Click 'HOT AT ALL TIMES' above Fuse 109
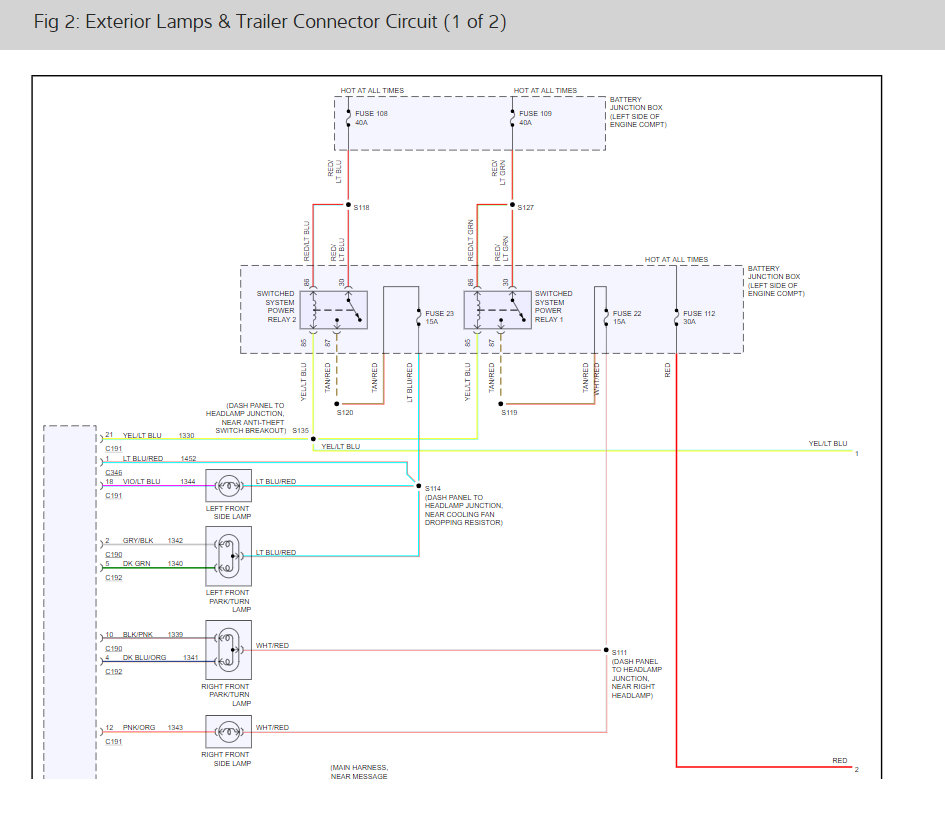 coord(545,90)
